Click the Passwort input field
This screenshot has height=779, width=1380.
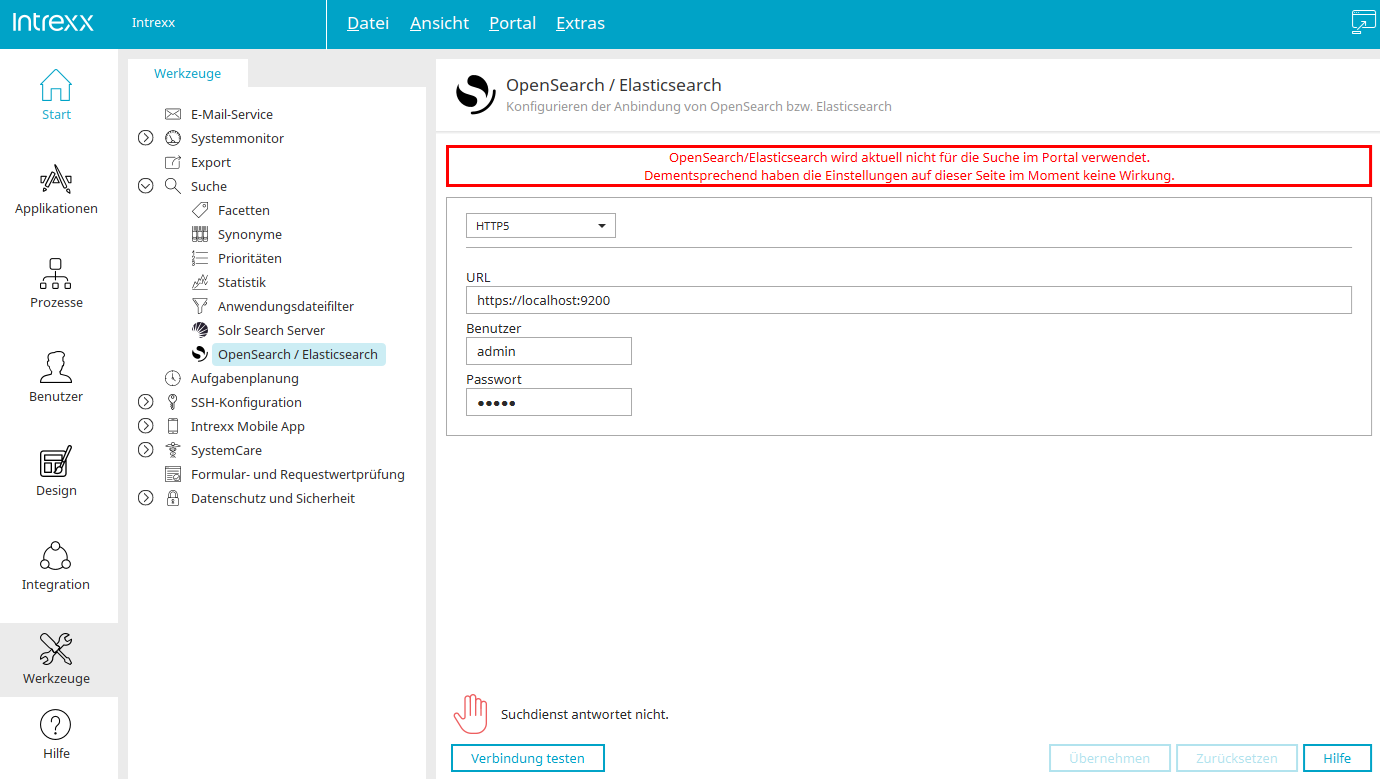pyautogui.click(x=548, y=402)
